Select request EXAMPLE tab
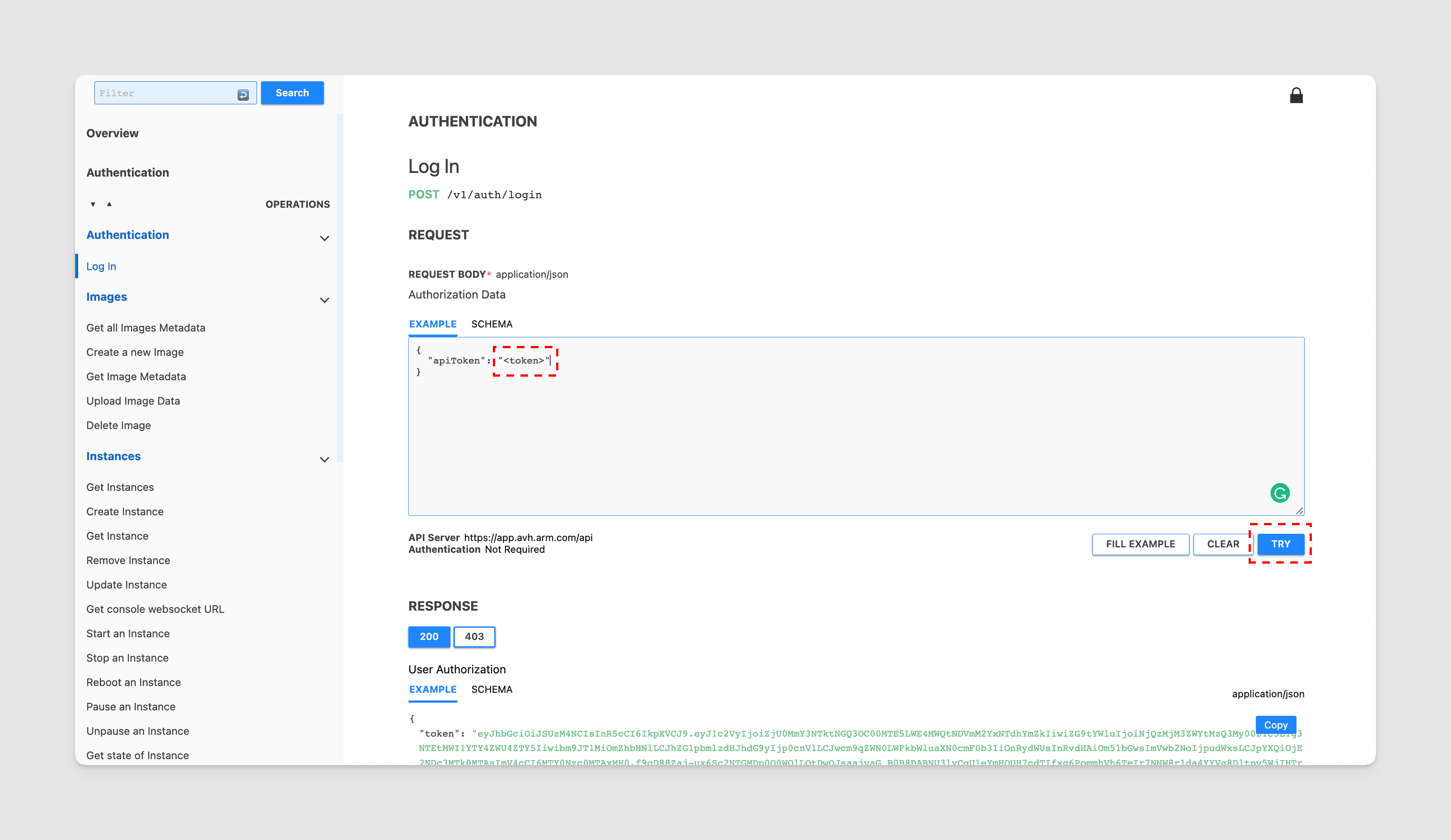Image resolution: width=1451 pixels, height=840 pixels. 432,324
